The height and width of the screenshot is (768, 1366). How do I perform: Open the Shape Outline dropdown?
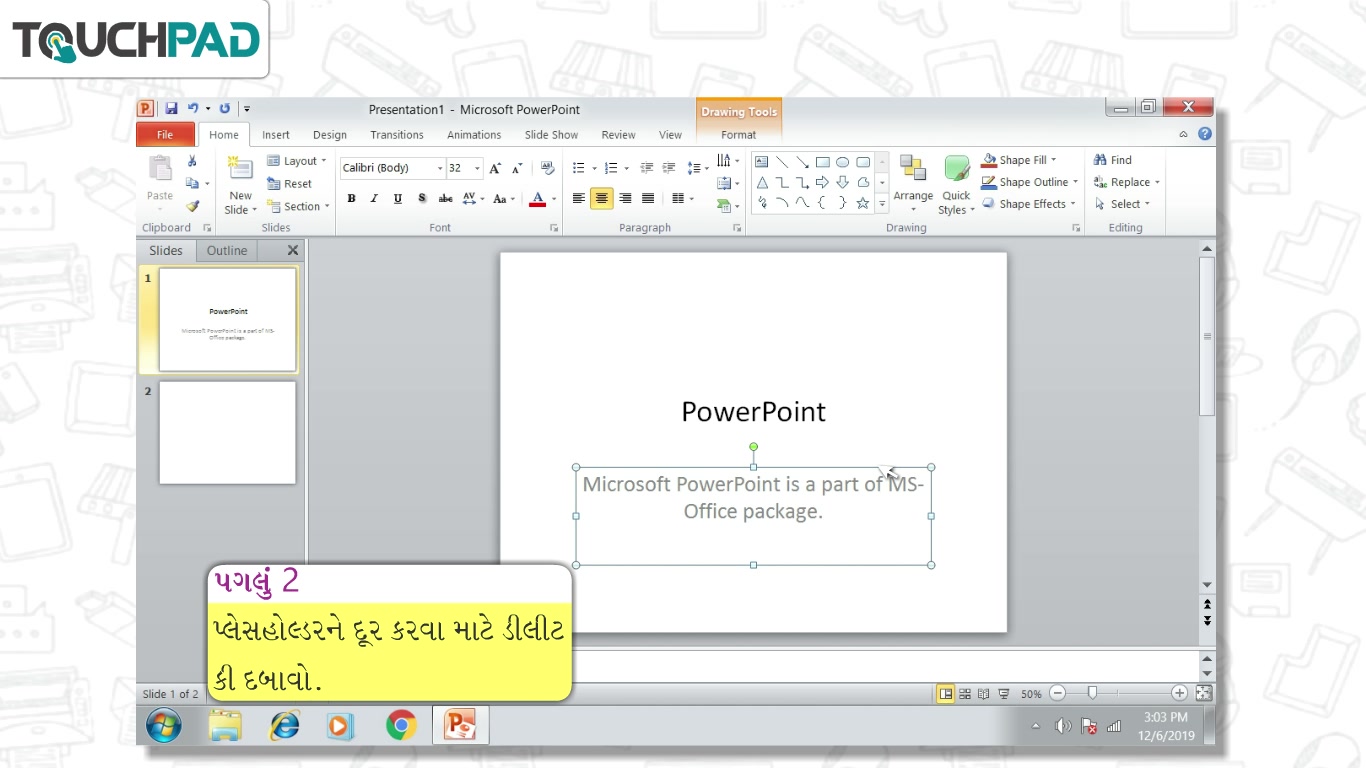point(1029,182)
